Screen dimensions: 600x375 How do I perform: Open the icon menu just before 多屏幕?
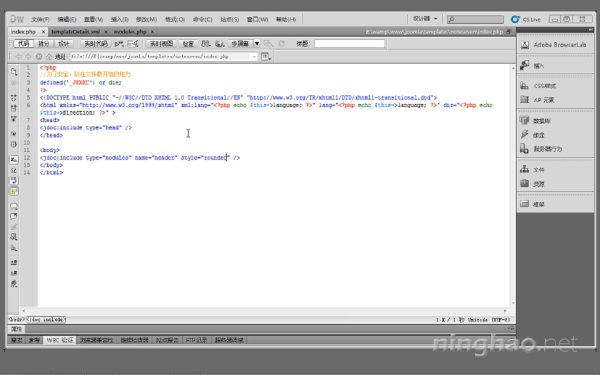point(220,44)
